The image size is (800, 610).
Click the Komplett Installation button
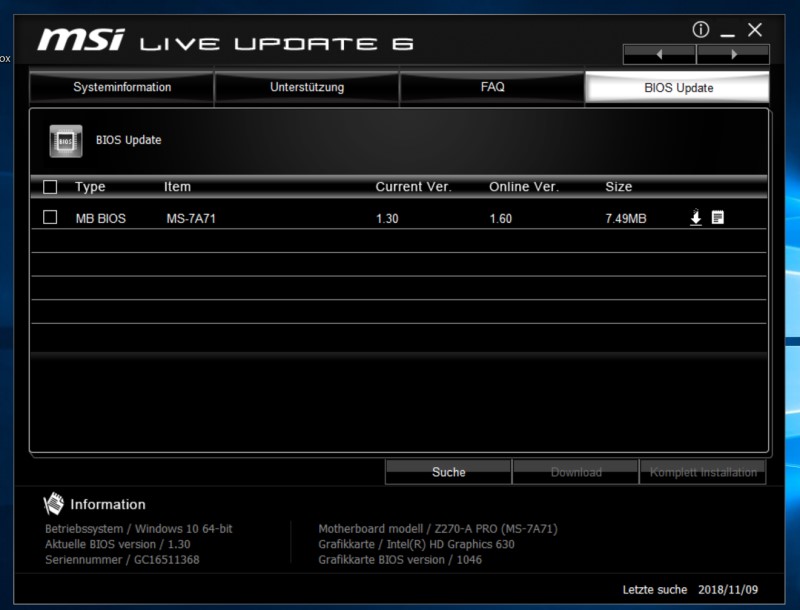click(x=703, y=472)
